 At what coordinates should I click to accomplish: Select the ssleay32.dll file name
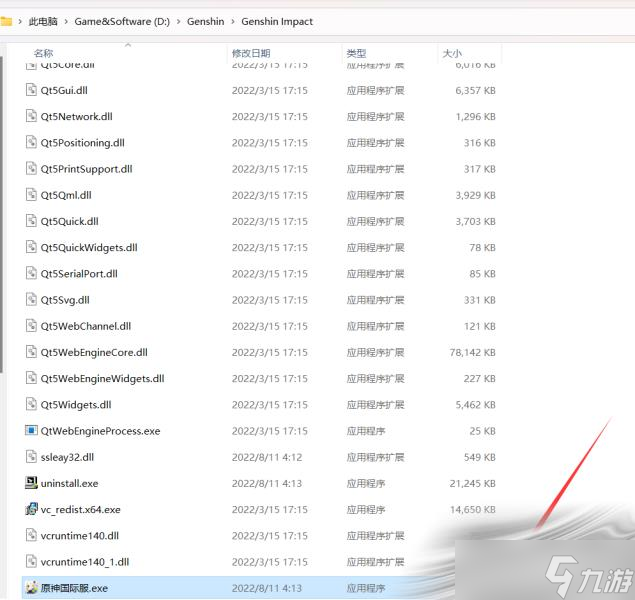click(x=67, y=457)
